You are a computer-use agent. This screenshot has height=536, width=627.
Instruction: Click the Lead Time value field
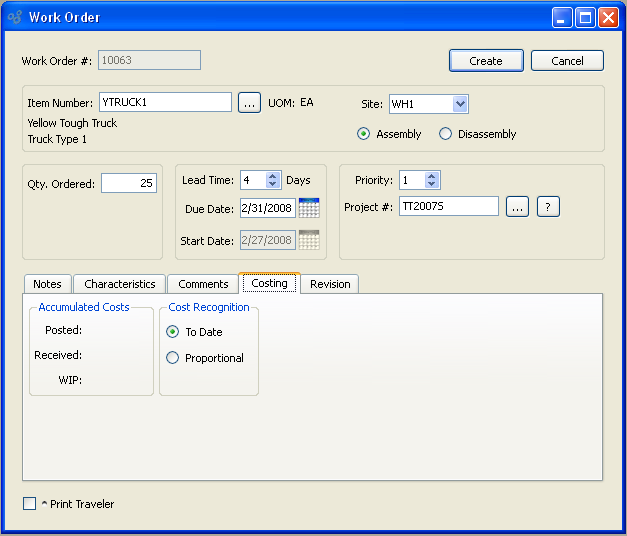253,180
